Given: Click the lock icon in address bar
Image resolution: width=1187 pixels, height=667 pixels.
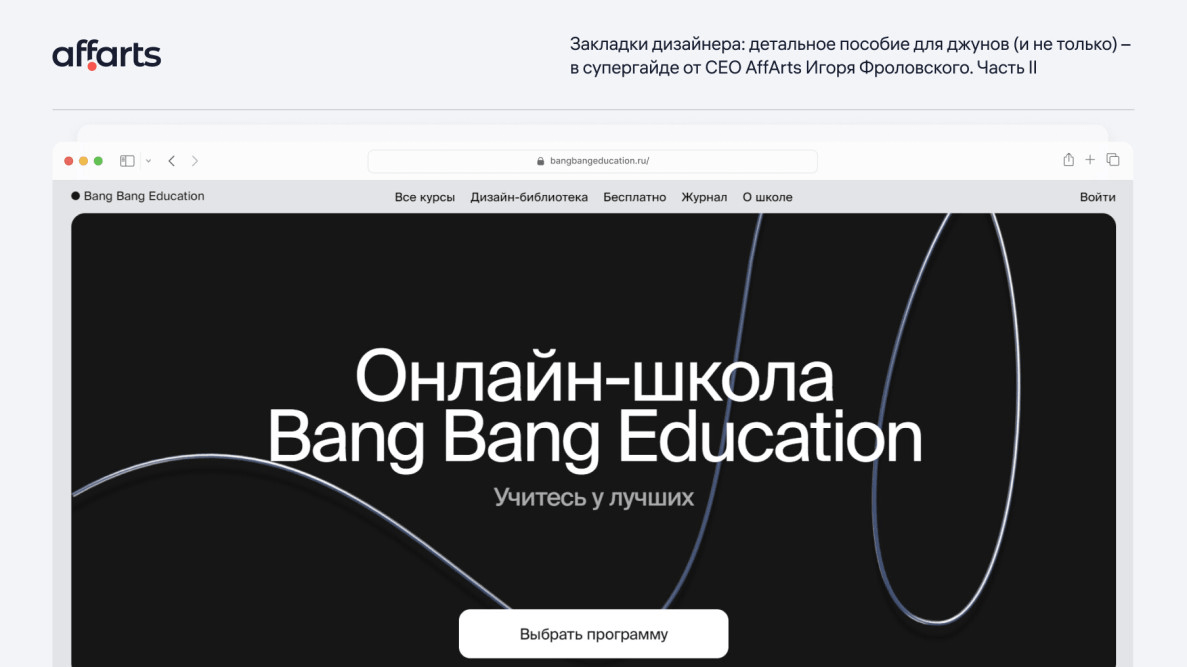Looking at the screenshot, I should (x=541, y=161).
